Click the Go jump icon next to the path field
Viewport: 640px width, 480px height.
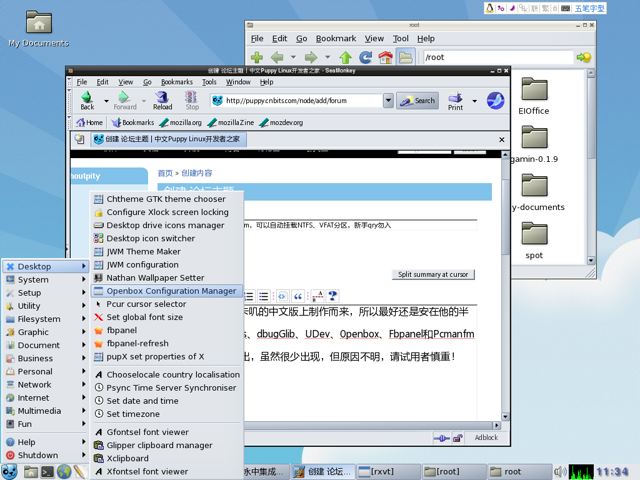pyautogui.click(x=584, y=58)
